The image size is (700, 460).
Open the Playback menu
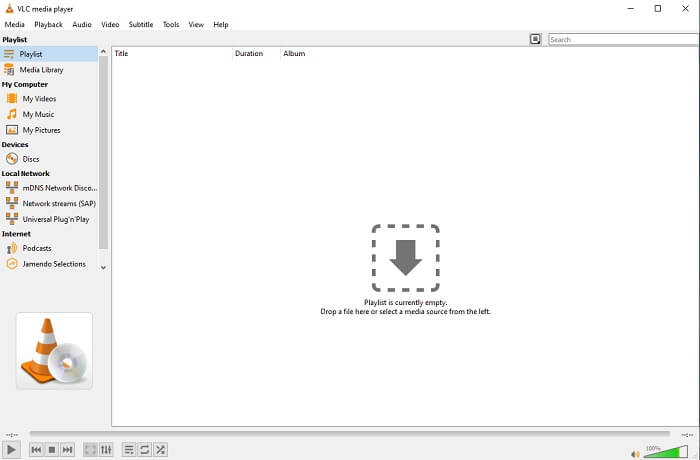[48, 25]
